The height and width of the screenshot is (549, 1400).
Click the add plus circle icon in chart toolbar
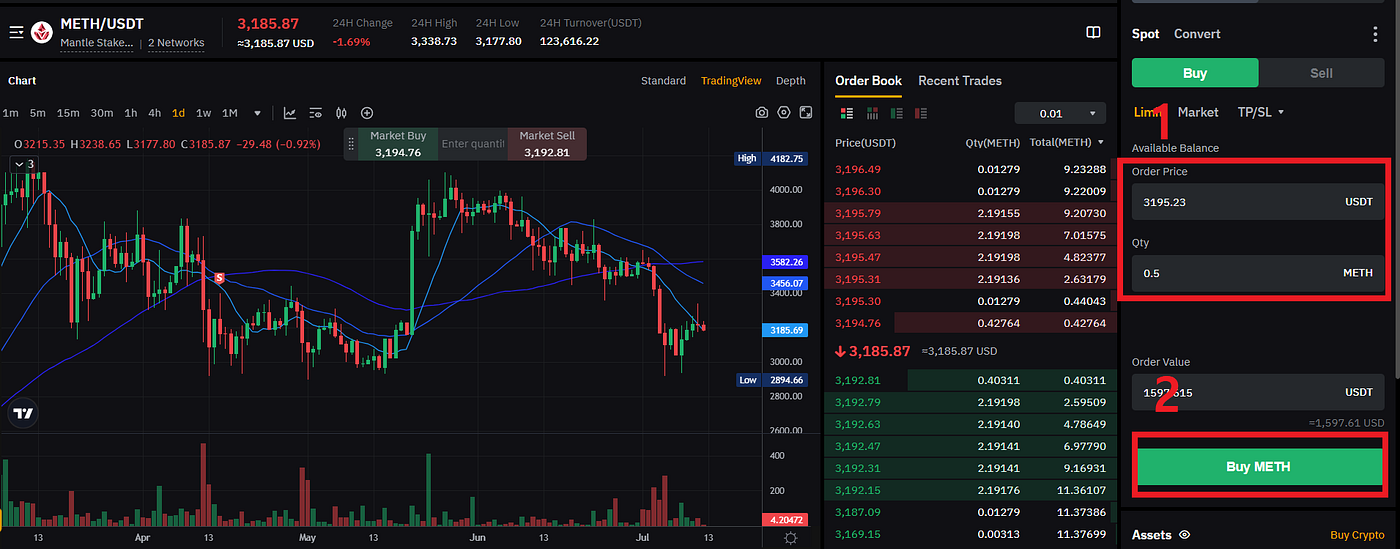pyautogui.click(x=367, y=113)
